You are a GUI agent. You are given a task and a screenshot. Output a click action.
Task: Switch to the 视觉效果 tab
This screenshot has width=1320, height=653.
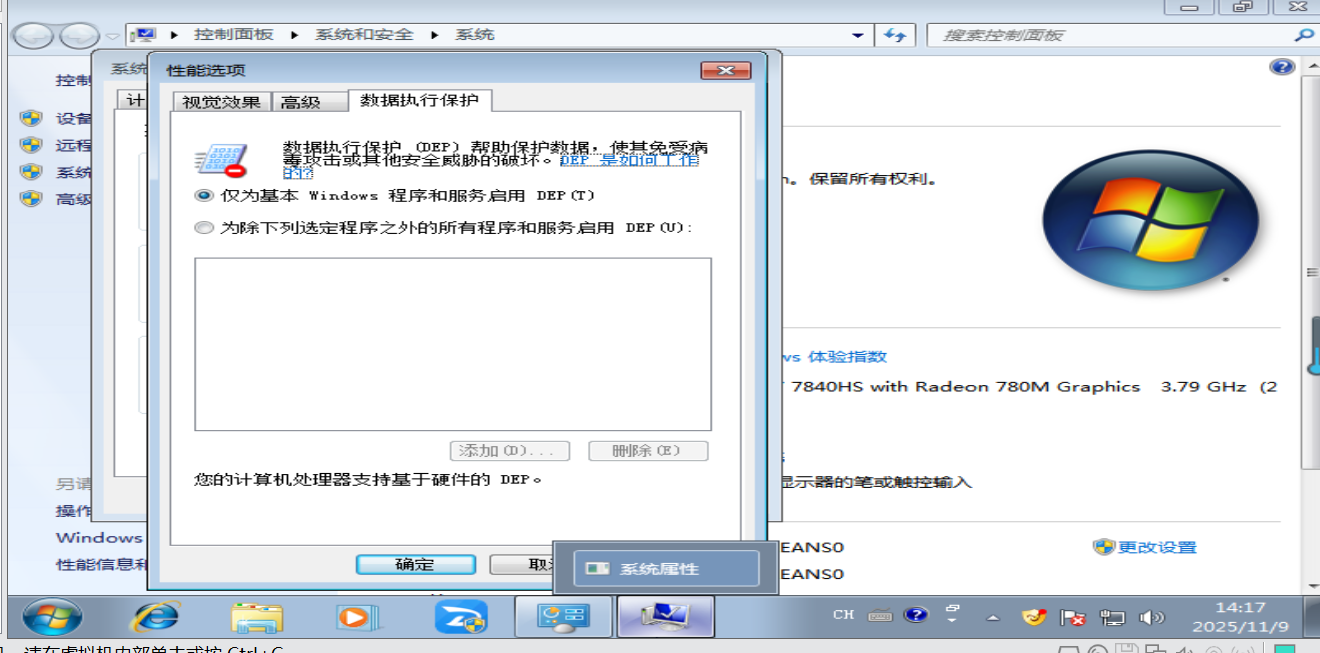(x=220, y=100)
